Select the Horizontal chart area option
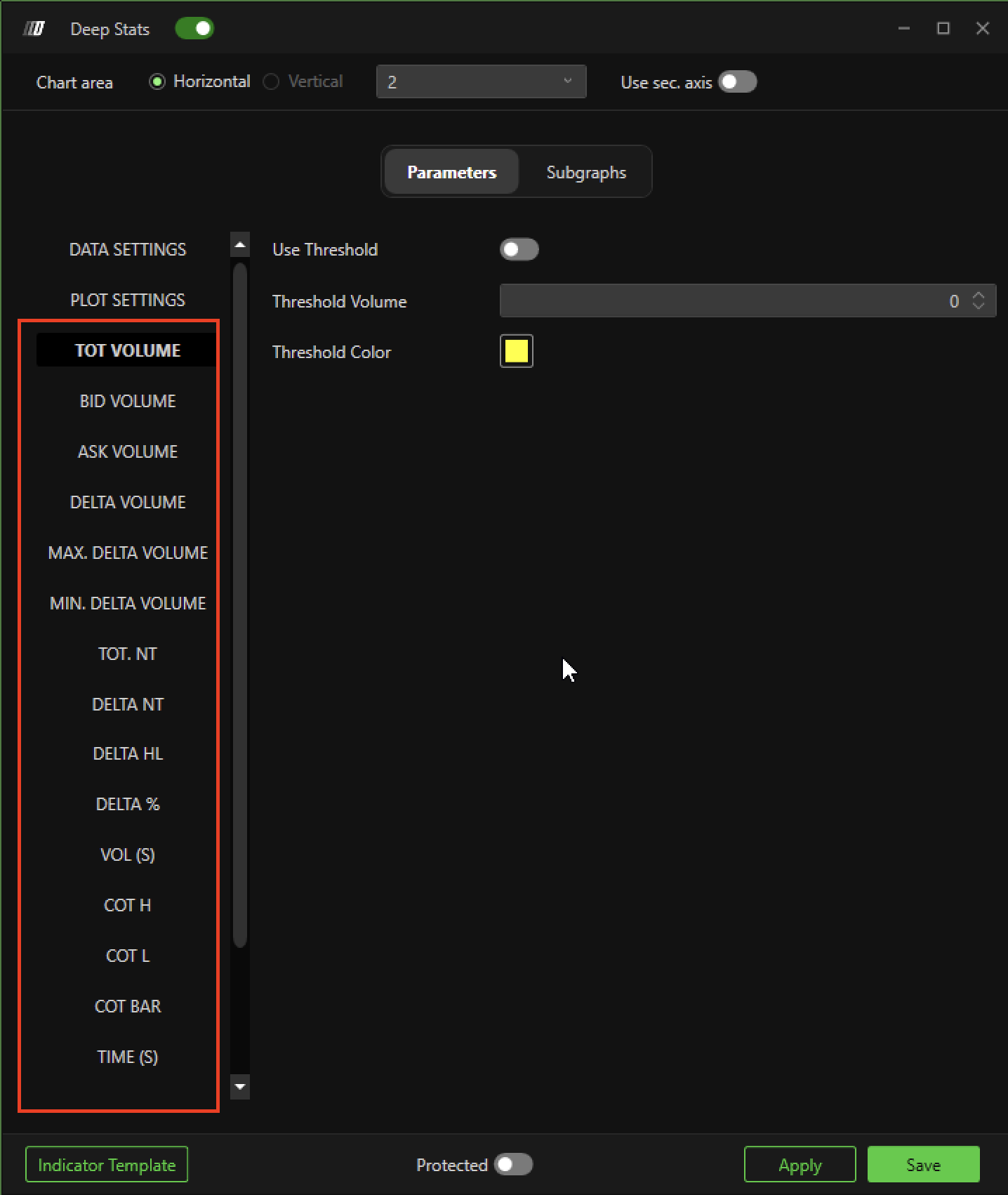The width and height of the screenshot is (1008, 1195). point(158,82)
